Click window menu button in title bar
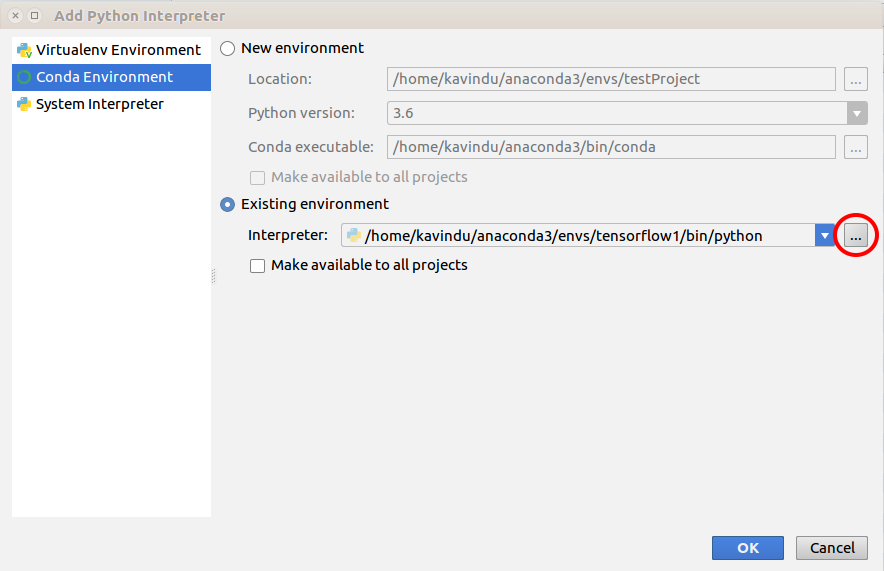 [x=35, y=15]
